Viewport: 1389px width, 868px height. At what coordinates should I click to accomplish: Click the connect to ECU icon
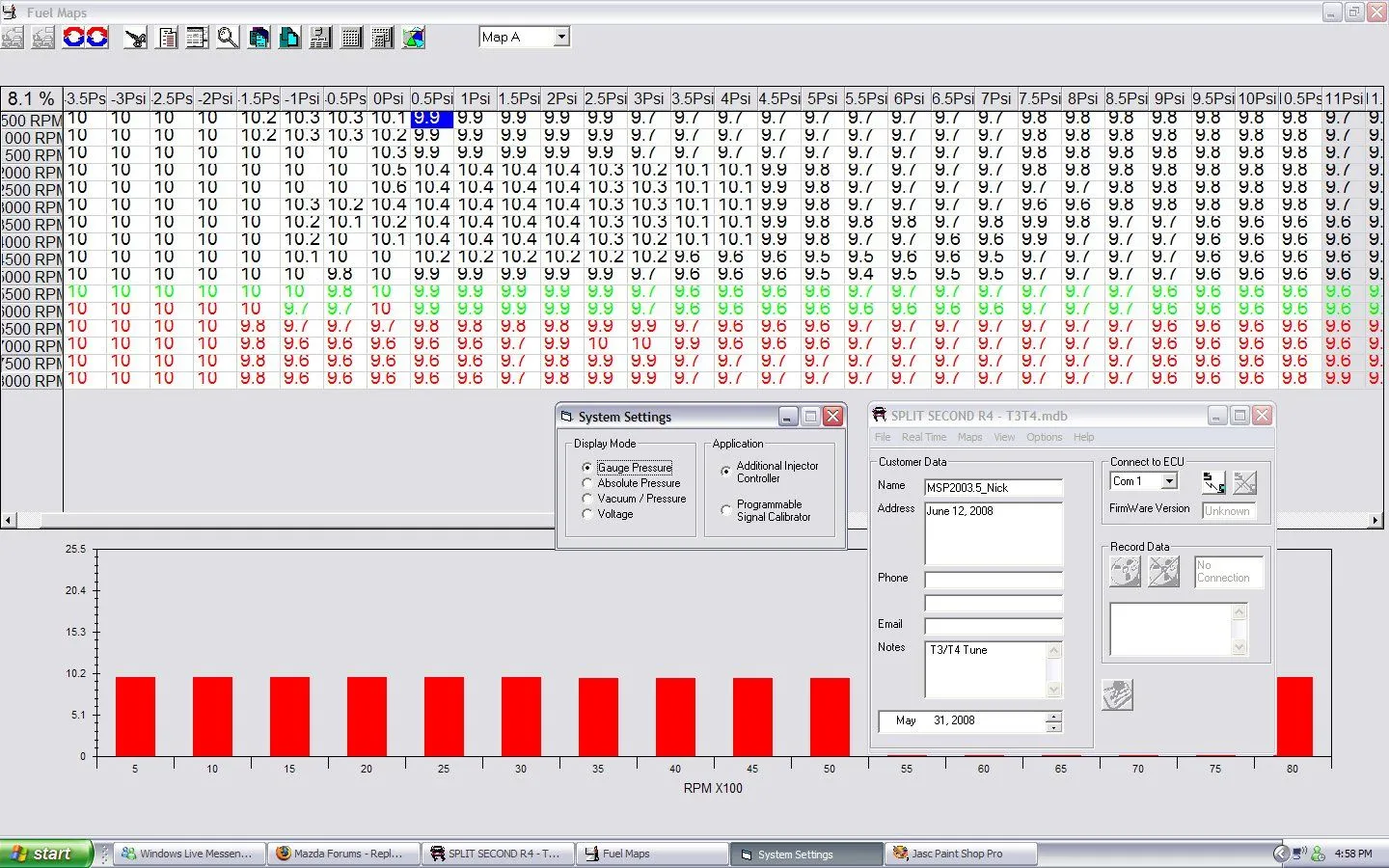tap(1213, 482)
